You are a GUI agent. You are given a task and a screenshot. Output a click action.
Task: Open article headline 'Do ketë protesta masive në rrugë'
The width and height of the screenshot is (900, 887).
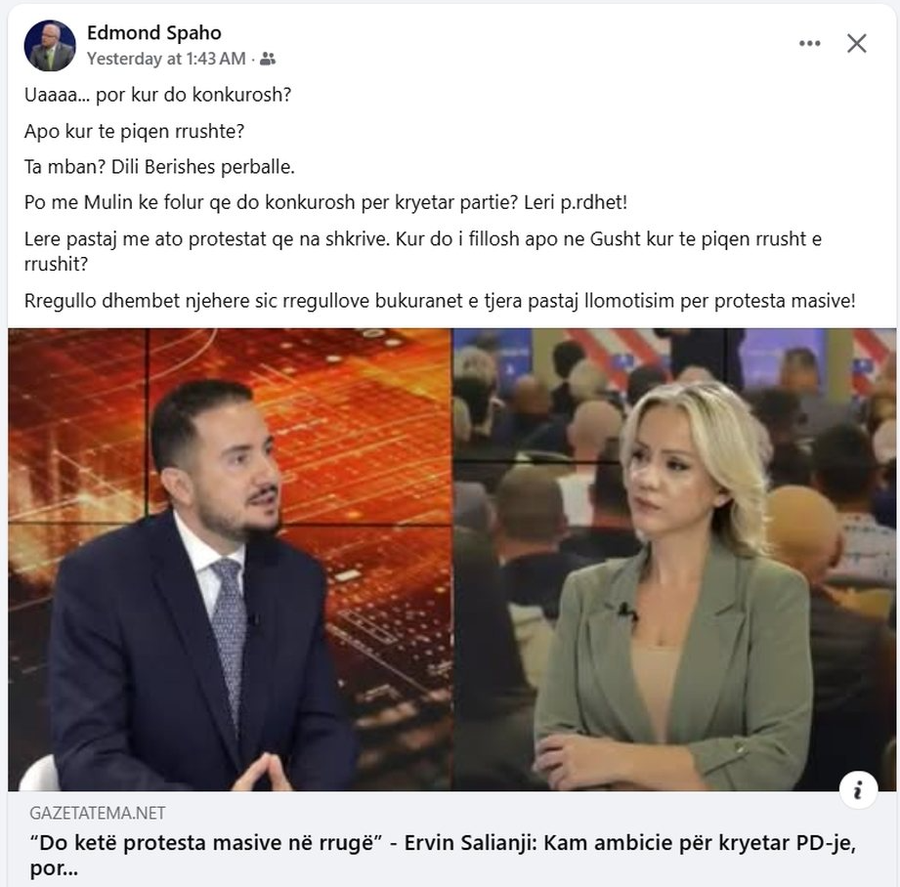click(443, 855)
